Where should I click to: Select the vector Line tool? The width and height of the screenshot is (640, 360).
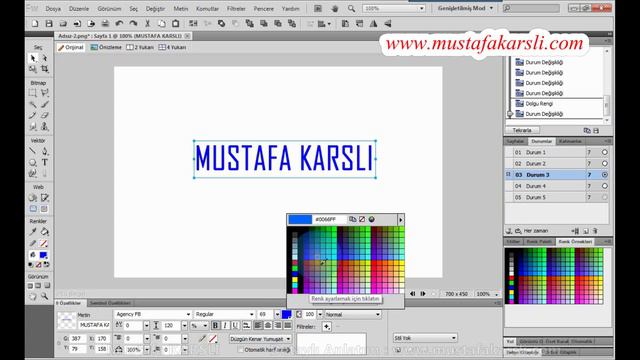click(x=33, y=151)
